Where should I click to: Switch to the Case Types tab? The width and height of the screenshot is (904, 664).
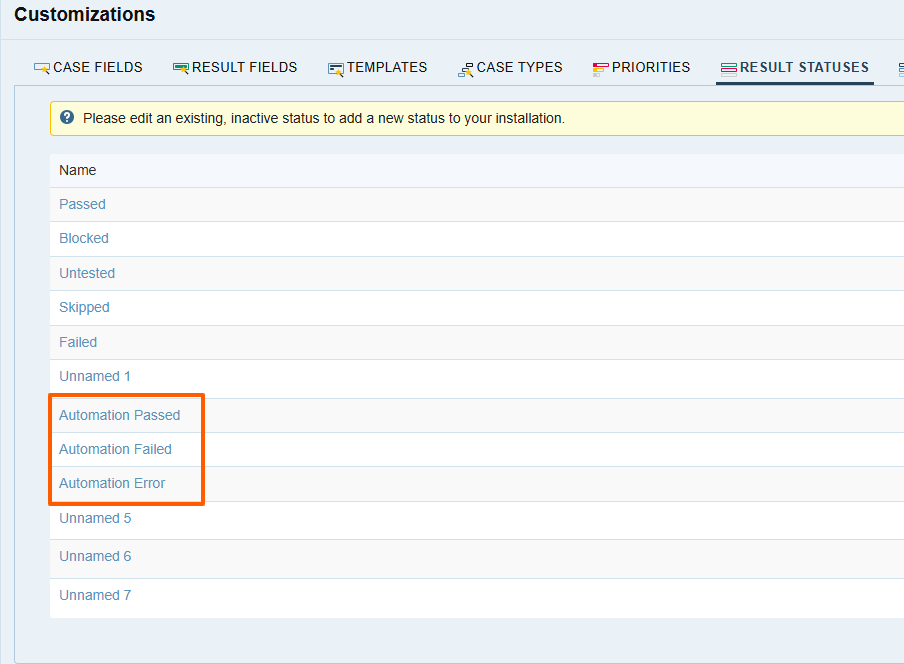(x=510, y=67)
